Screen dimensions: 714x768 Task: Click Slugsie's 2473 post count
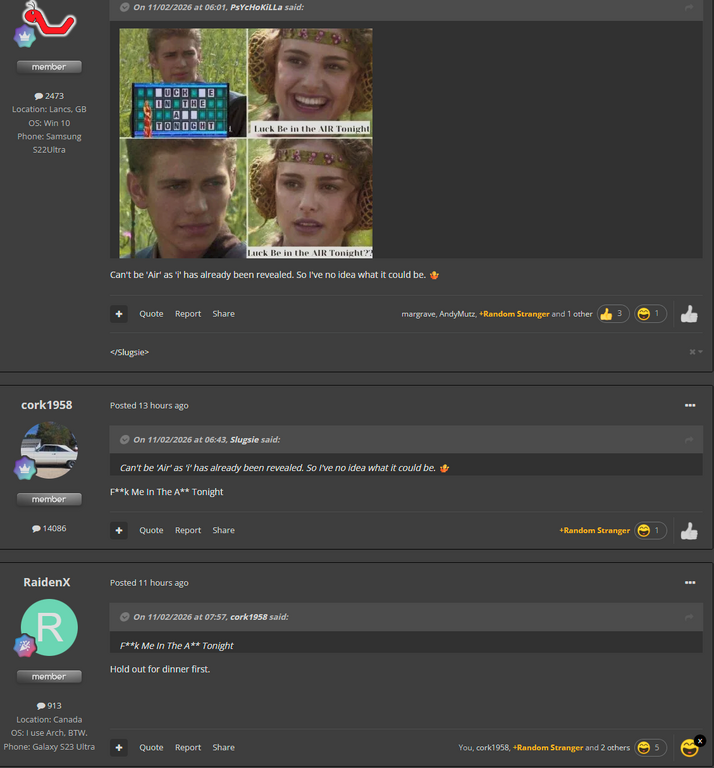pyautogui.click(x=49, y=96)
